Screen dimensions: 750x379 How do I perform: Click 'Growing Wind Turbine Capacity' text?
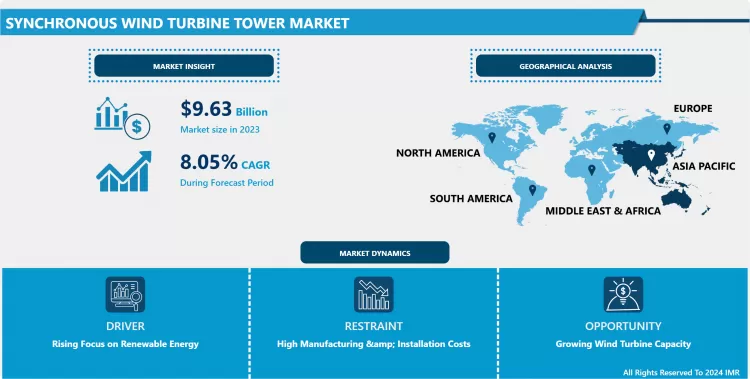tap(623, 344)
